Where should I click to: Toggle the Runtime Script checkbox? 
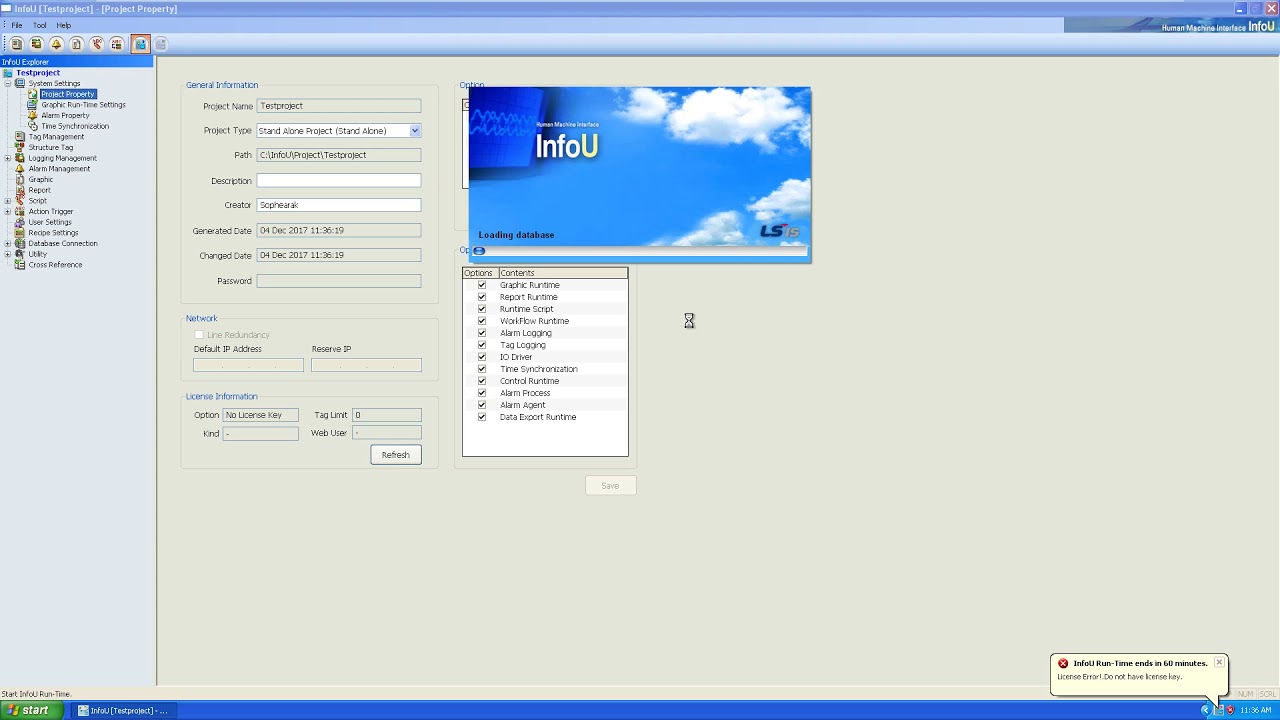pyautogui.click(x=482, y=309)
